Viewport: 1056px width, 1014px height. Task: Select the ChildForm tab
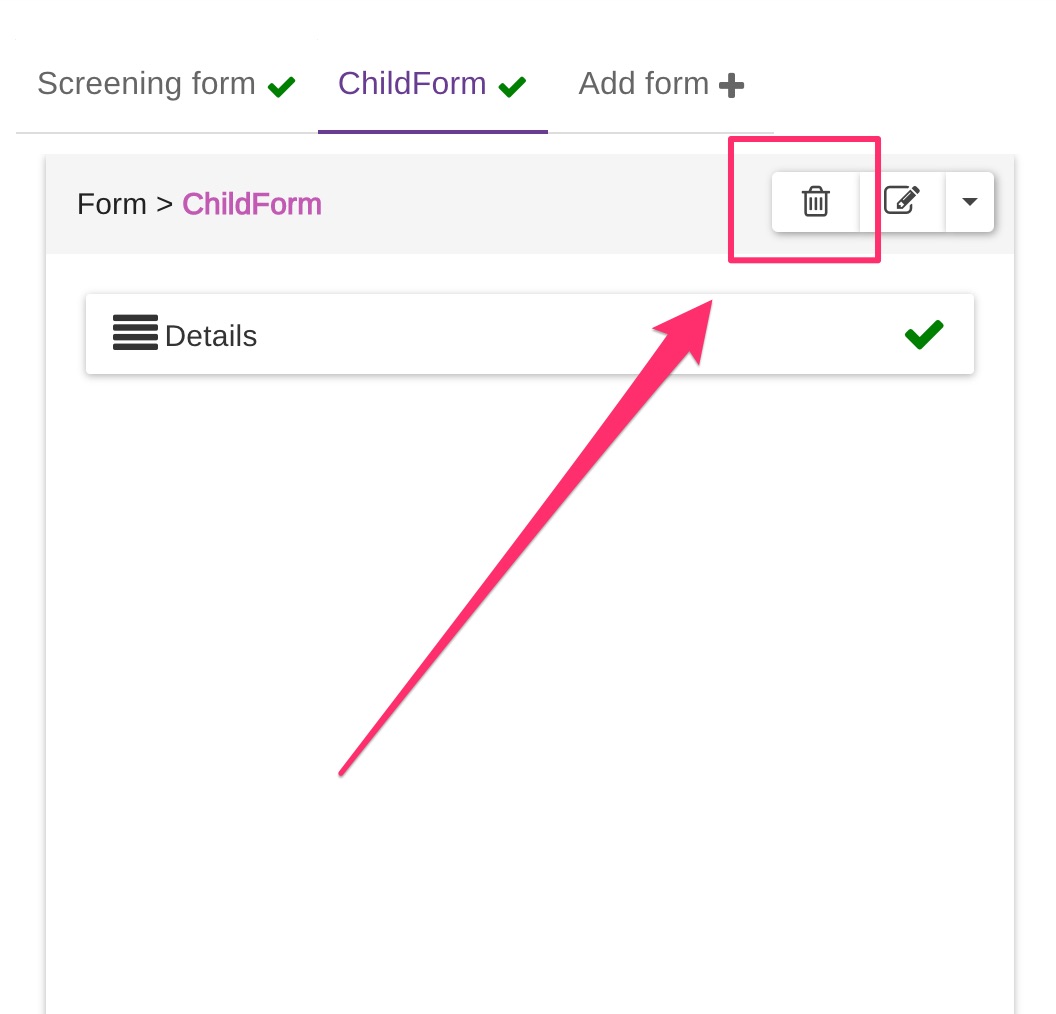tap(412, 84)
